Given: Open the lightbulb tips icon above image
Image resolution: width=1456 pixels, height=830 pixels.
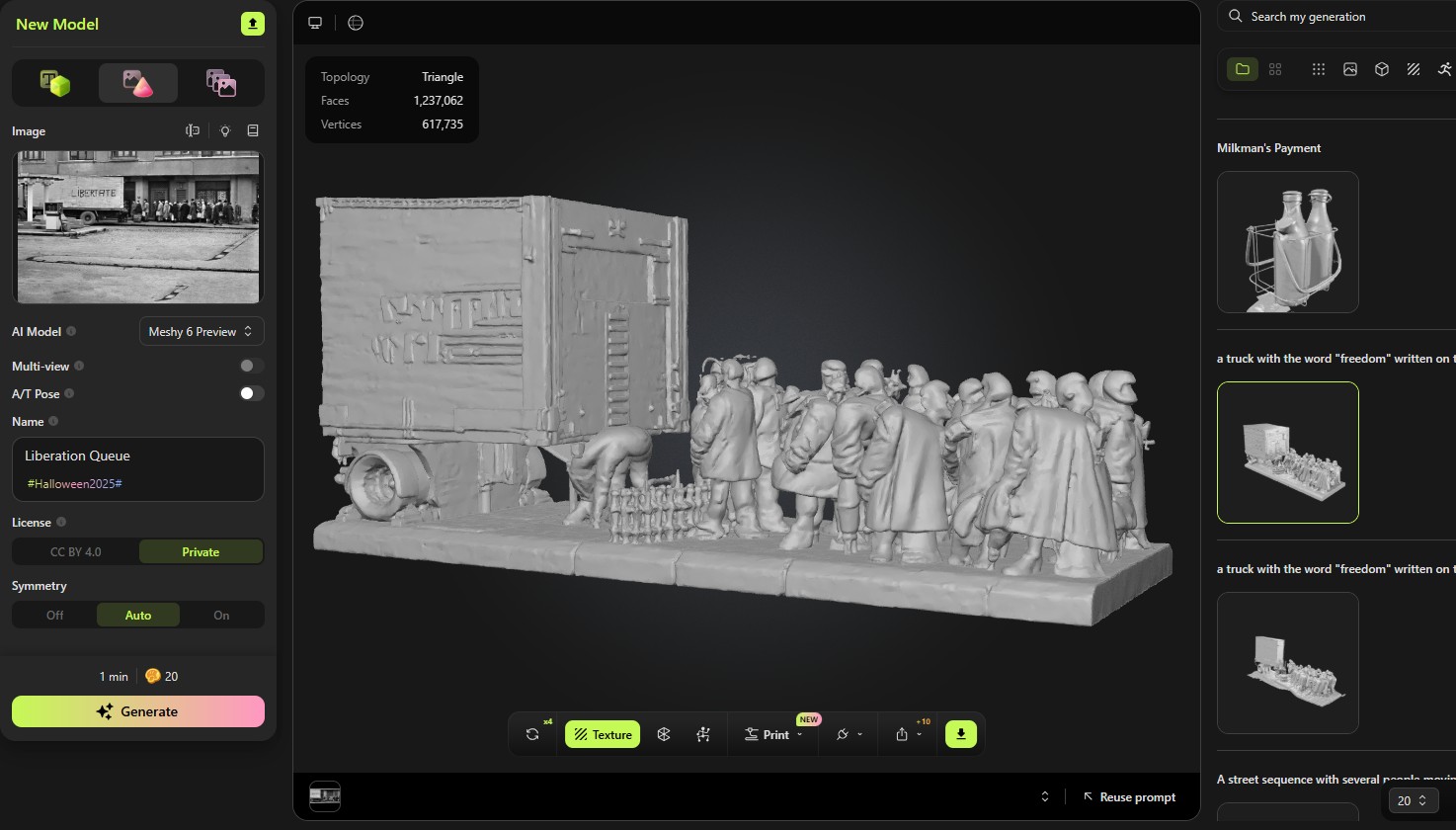Looking at the screenshot, I should [x=225, y=131].
